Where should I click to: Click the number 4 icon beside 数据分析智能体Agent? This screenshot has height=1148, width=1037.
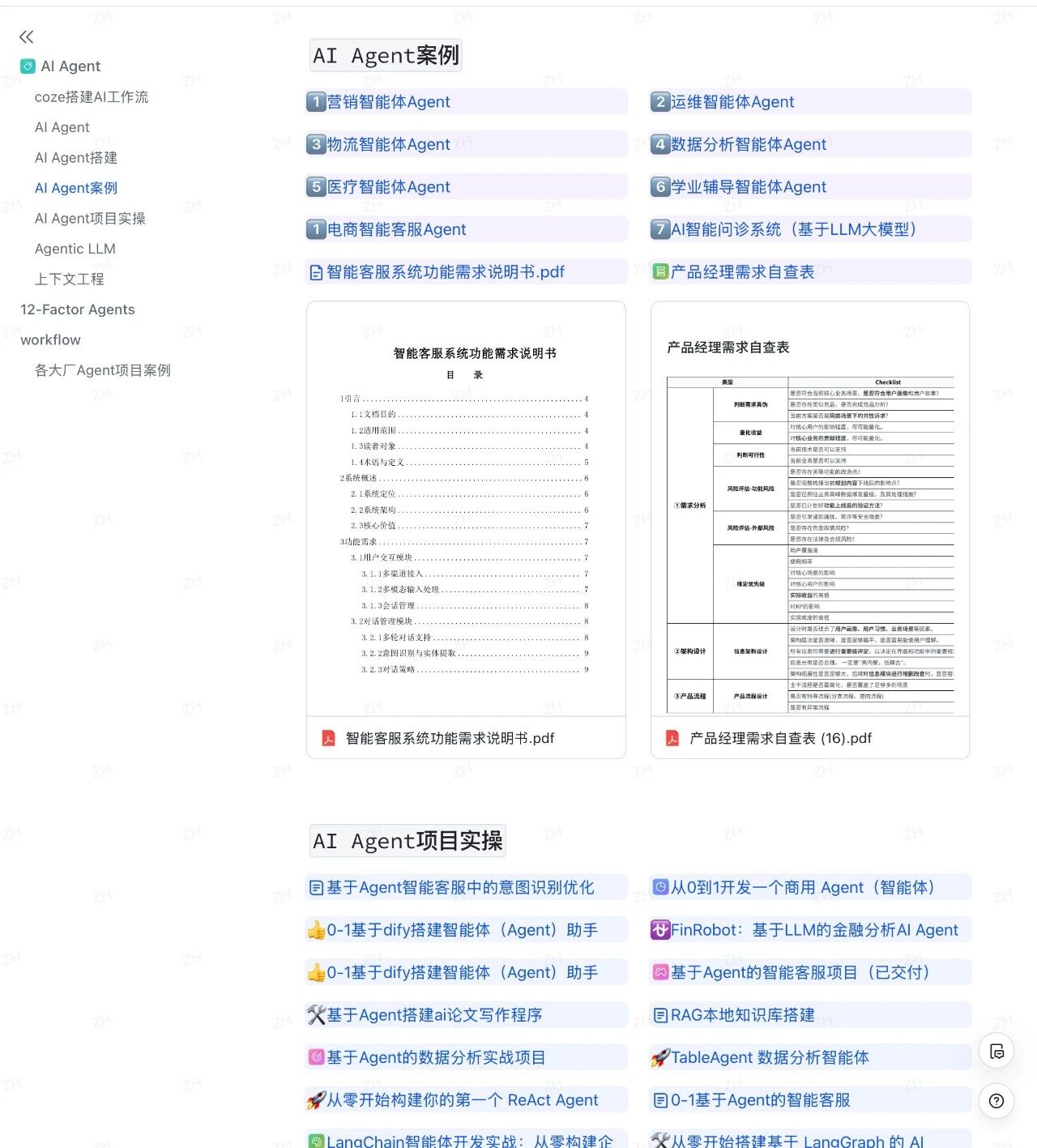(660, 144)
